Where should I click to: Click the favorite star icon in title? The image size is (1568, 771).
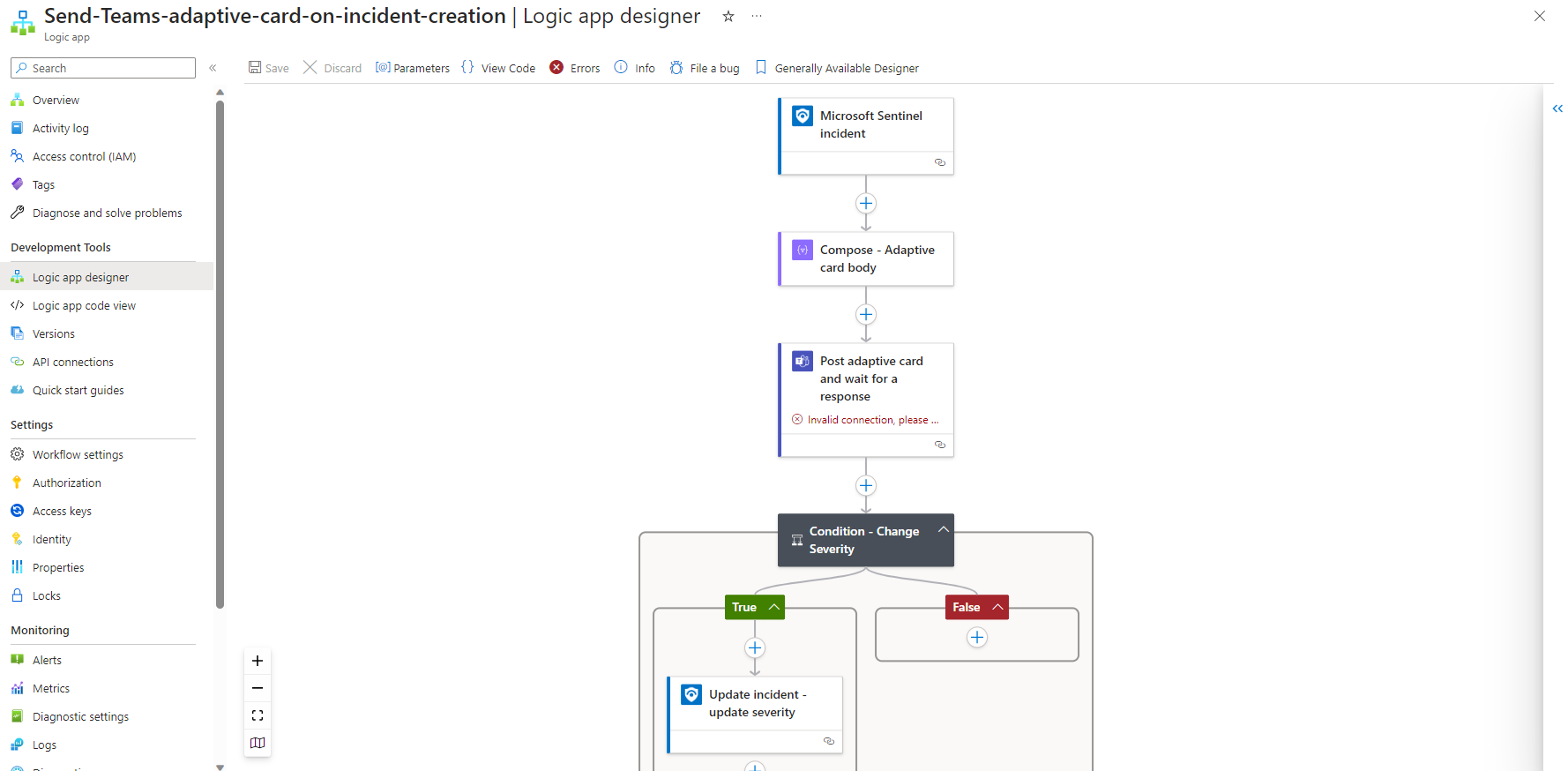pyautogui.click(x=728, y=16)
